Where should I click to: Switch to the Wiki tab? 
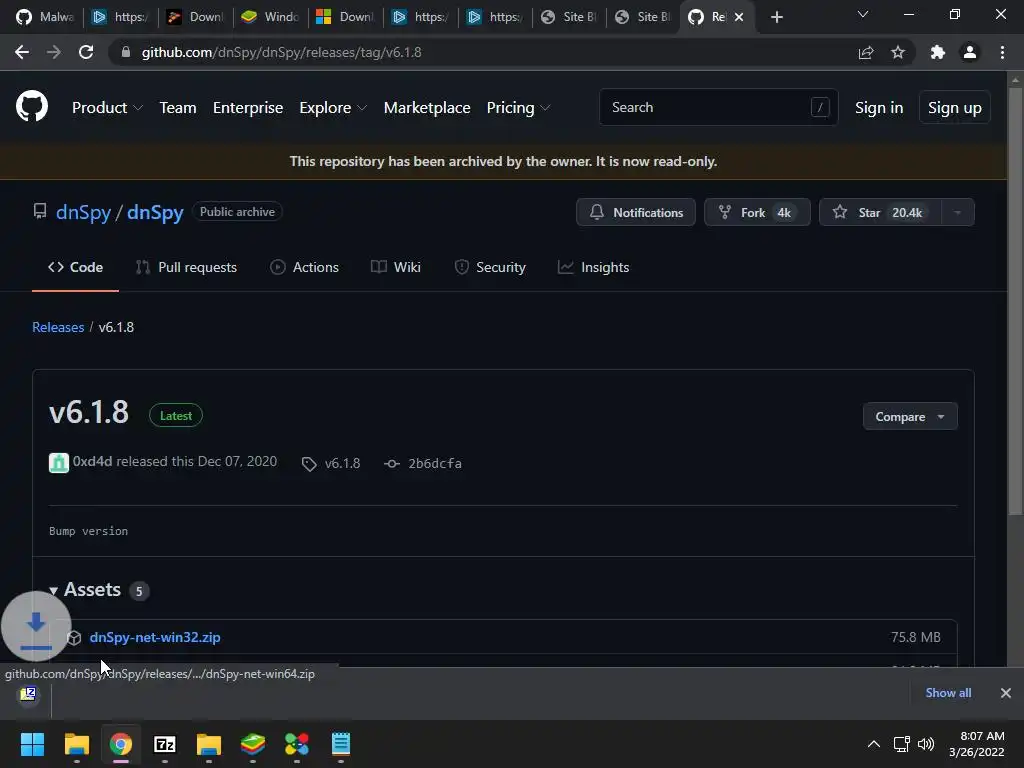(396, 267)
